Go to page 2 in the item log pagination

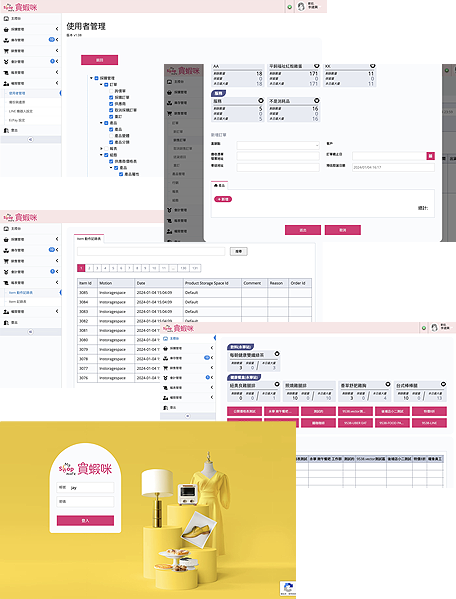[89, 268]
